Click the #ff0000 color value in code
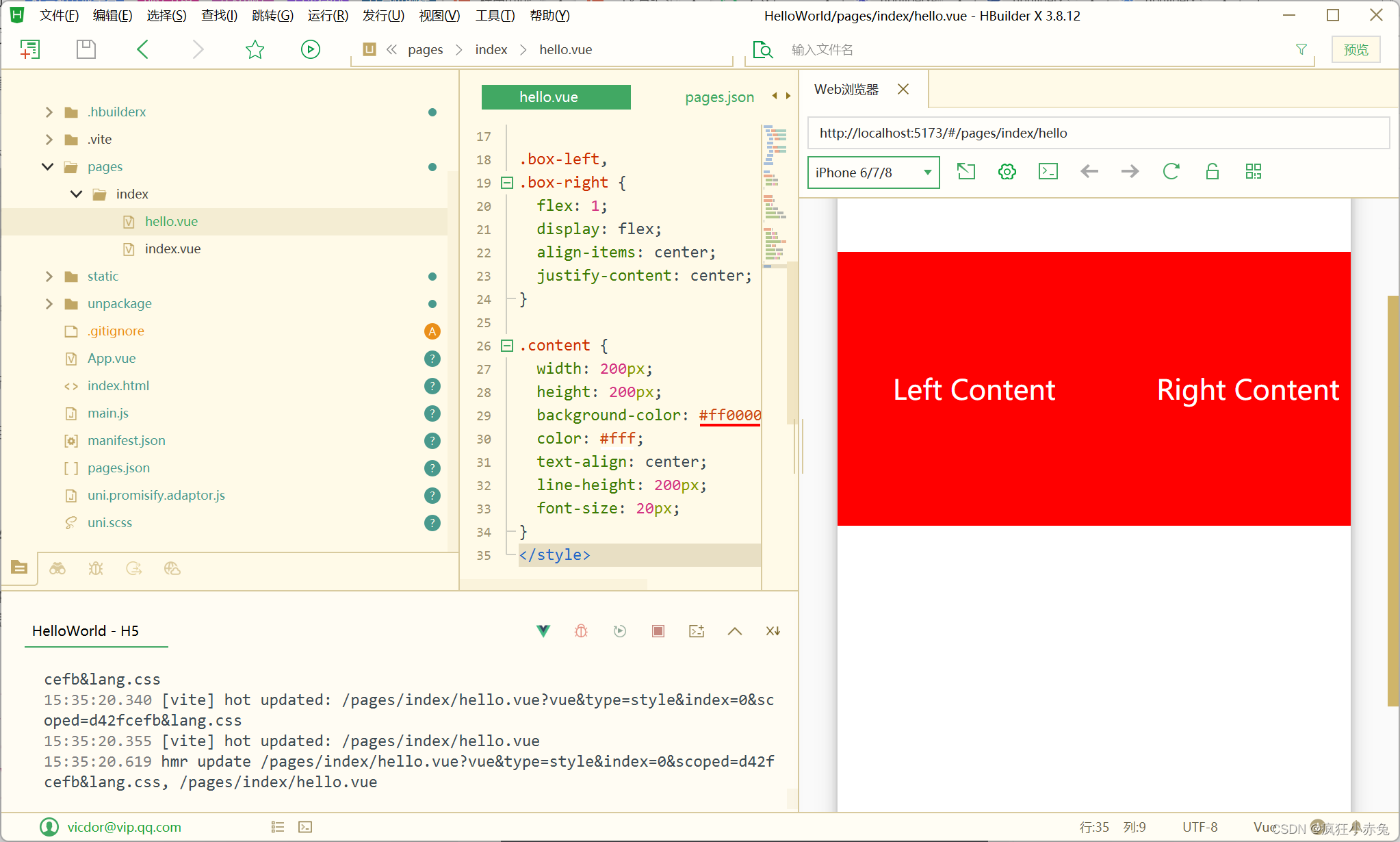The image size is (1400, 842). coord(729,415)
